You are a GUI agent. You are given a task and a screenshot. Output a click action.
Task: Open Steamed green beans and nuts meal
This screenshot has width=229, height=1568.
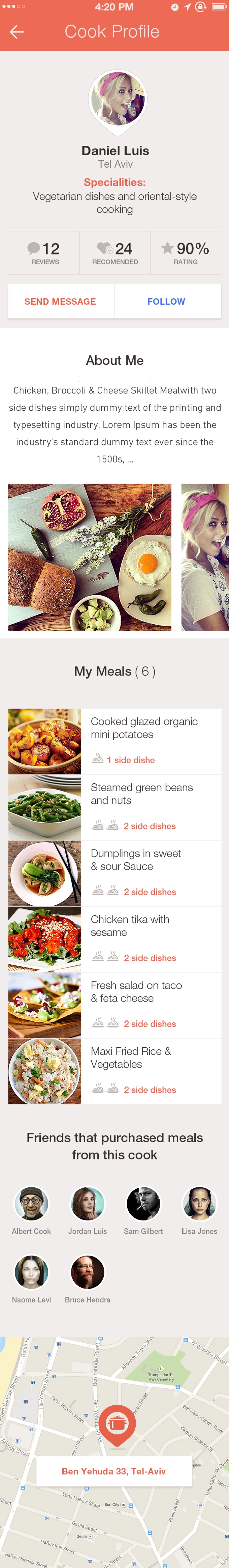114,807
